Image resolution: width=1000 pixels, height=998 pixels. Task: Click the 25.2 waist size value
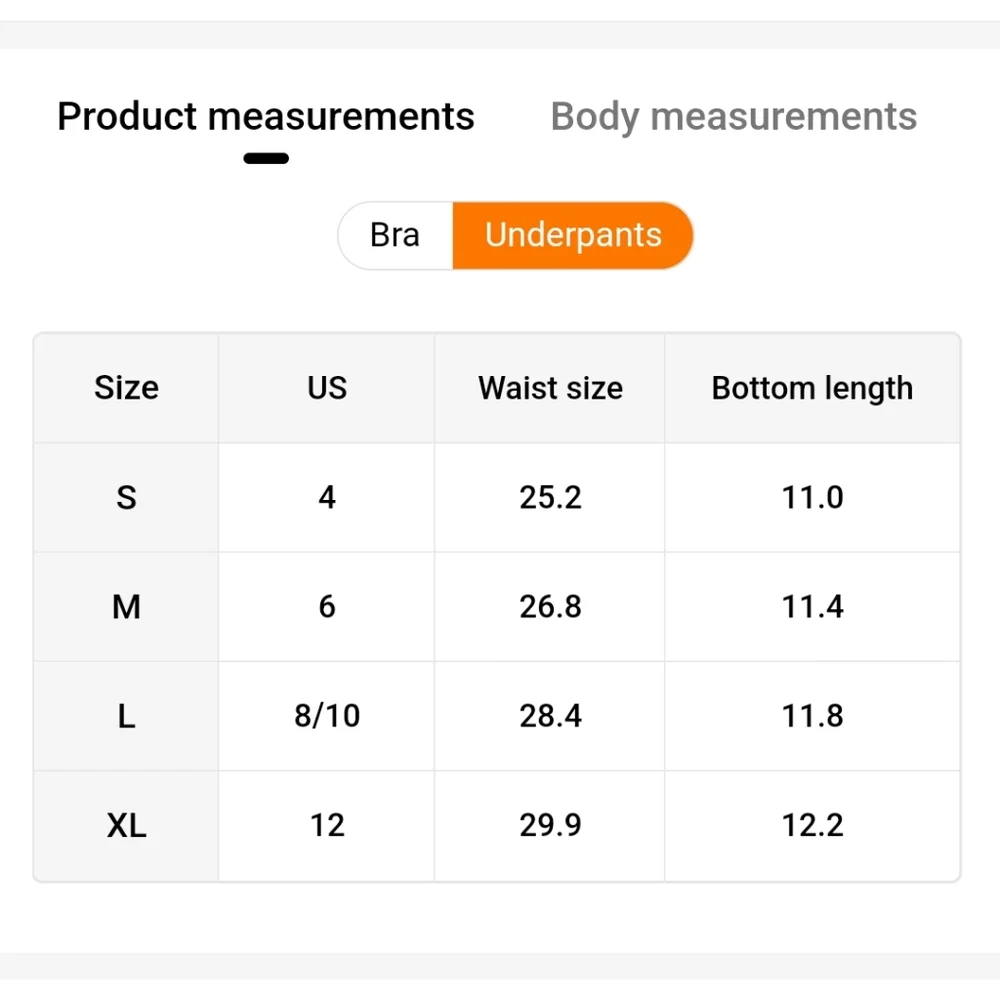550,497
